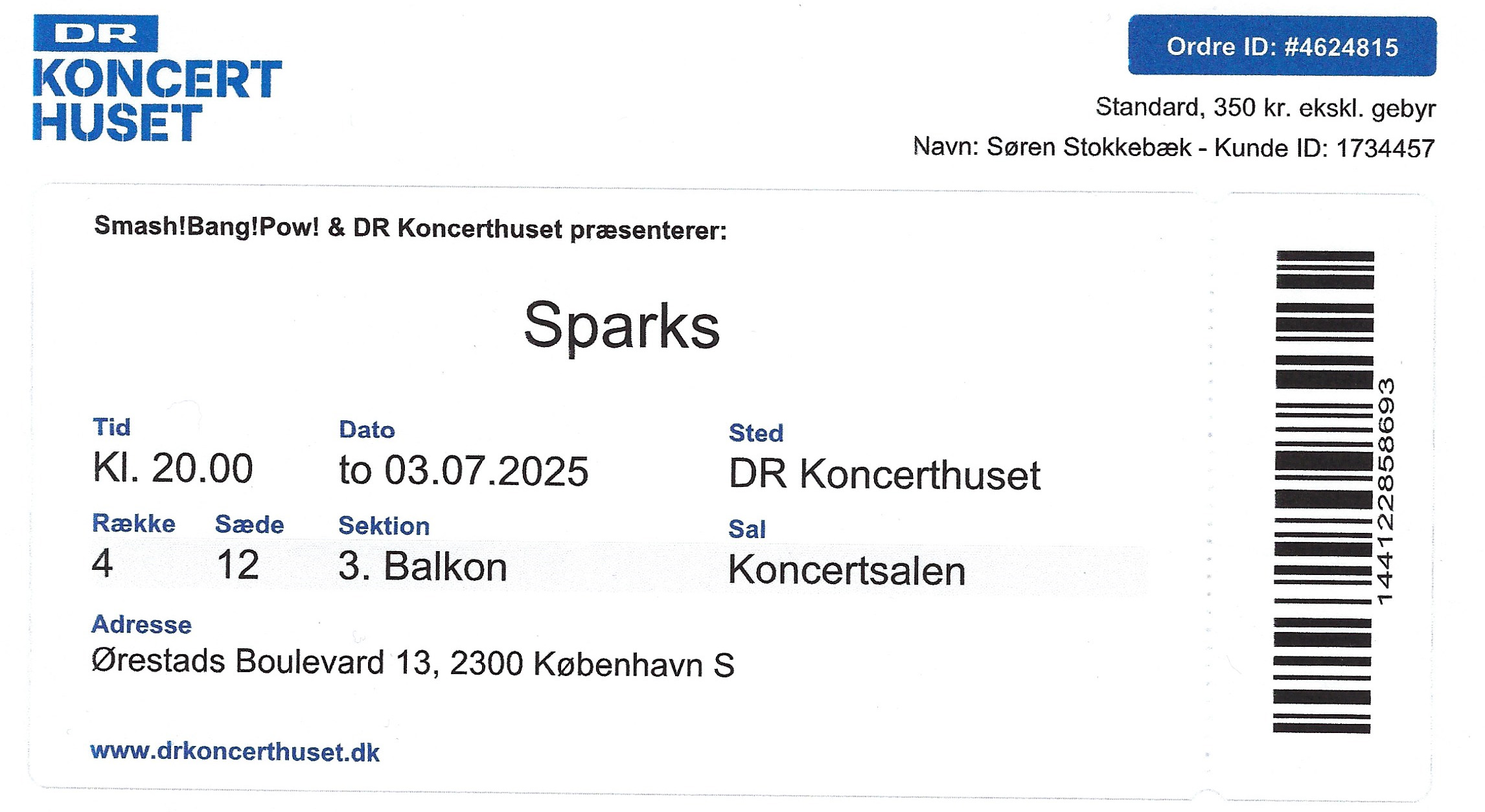Open the www.drkoncerthuset.dk link

[x=235, y=752]
